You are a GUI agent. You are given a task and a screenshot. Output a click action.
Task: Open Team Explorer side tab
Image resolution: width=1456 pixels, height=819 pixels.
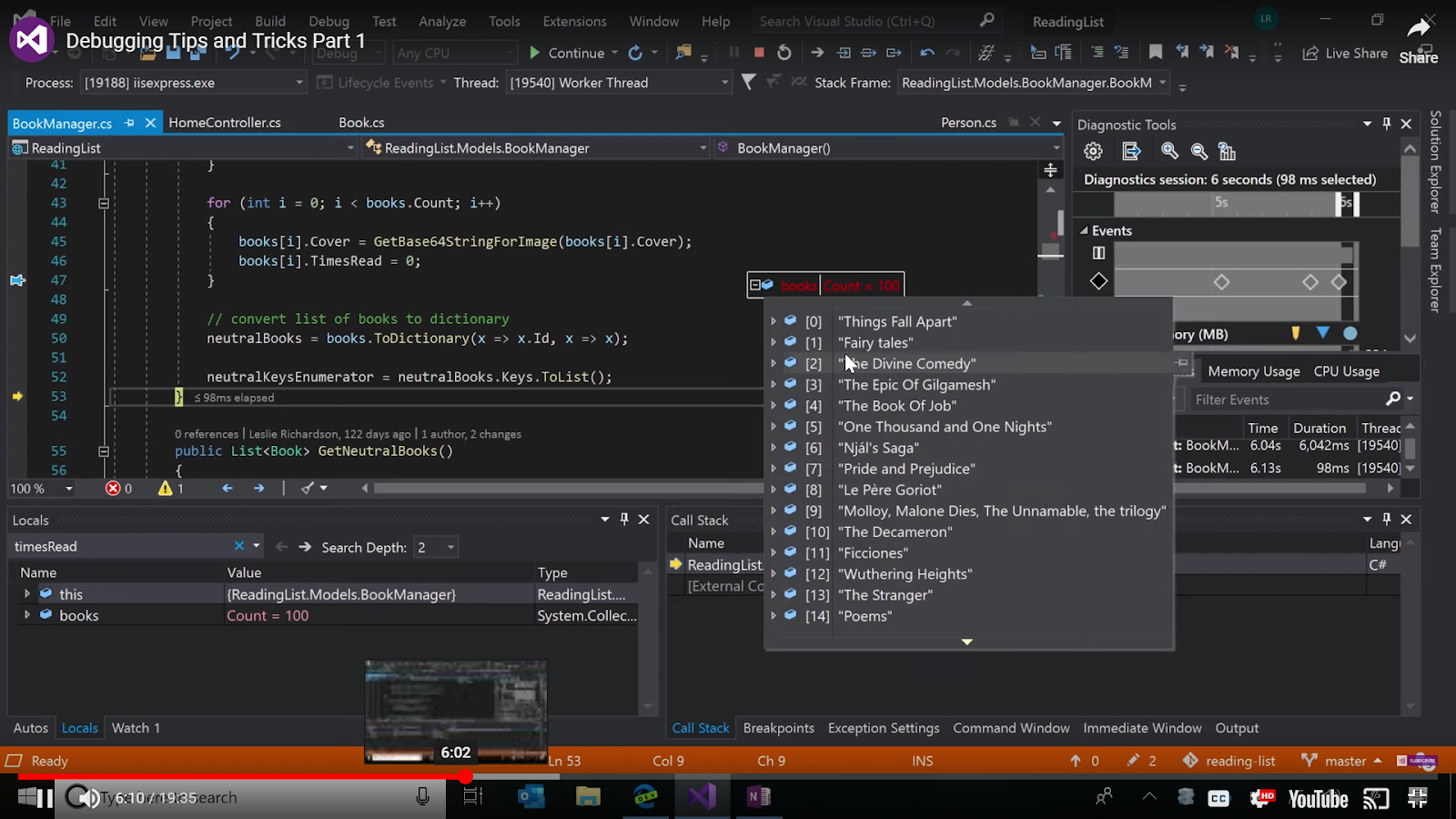point(1435,270)
